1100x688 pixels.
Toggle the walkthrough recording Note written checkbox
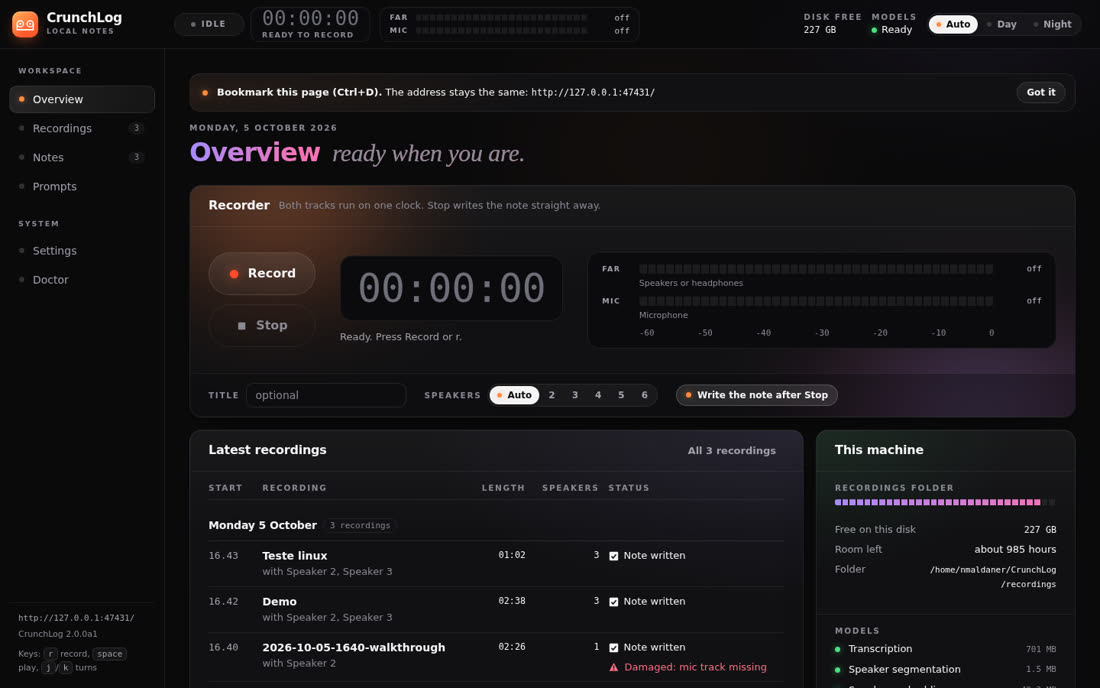point(614,648)
